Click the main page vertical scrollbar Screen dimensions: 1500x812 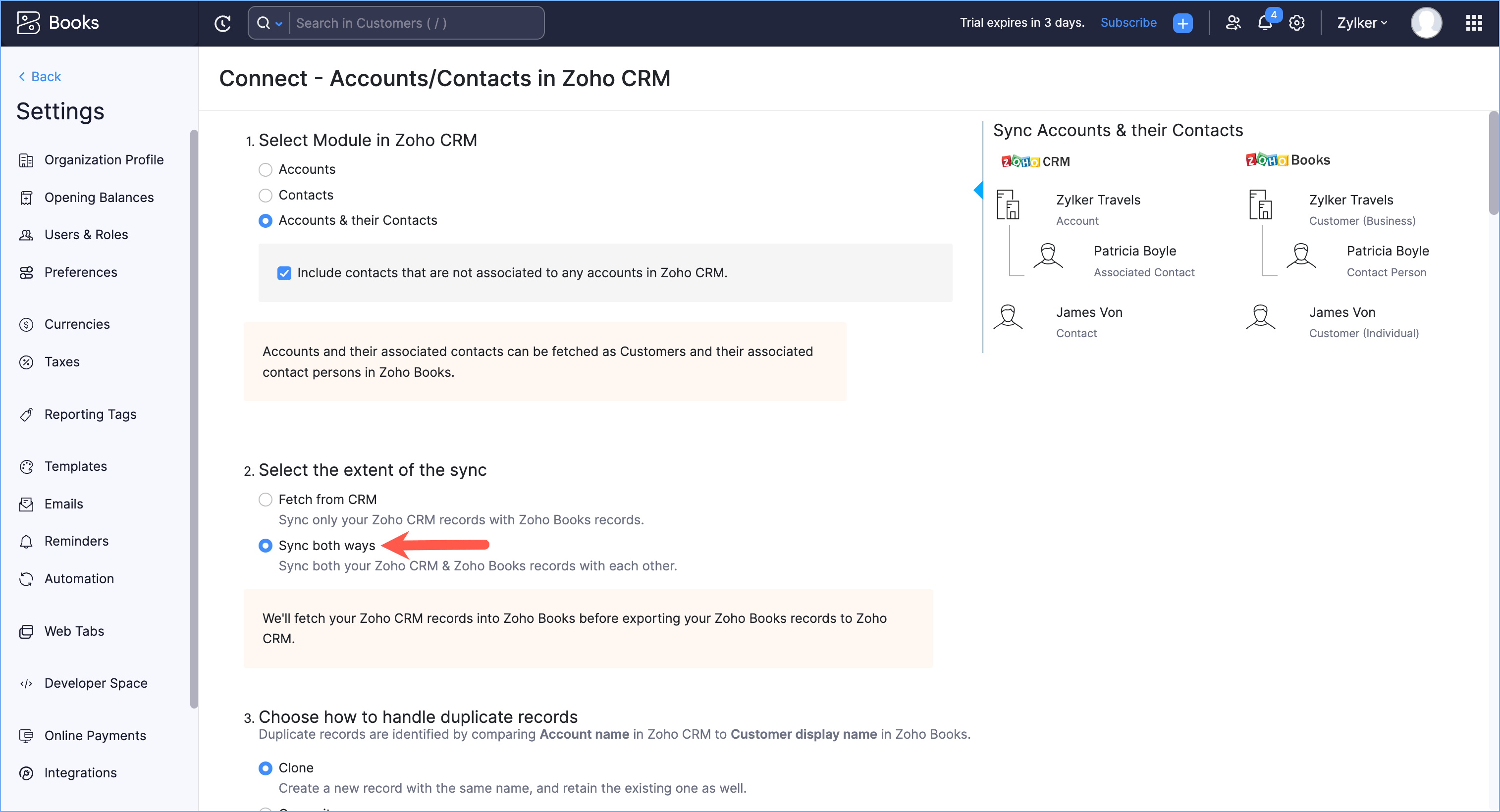(x=1493, y=163)
